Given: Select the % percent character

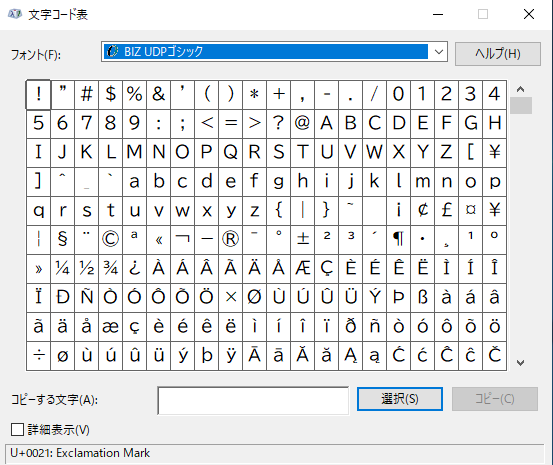Looking at the screenshot, I should [x=135, y=95].
